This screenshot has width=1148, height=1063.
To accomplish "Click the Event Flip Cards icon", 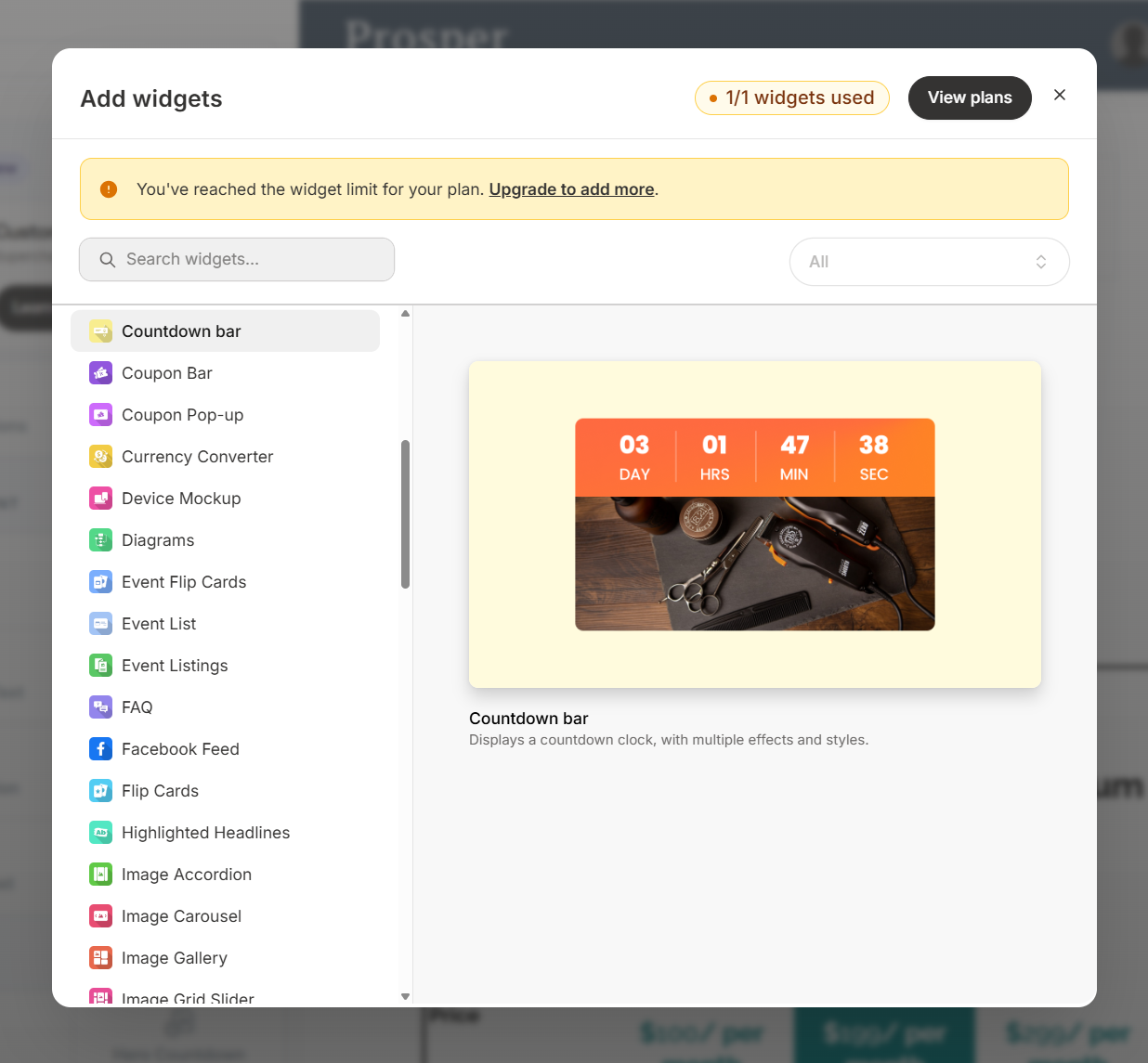I will (100, 582).
